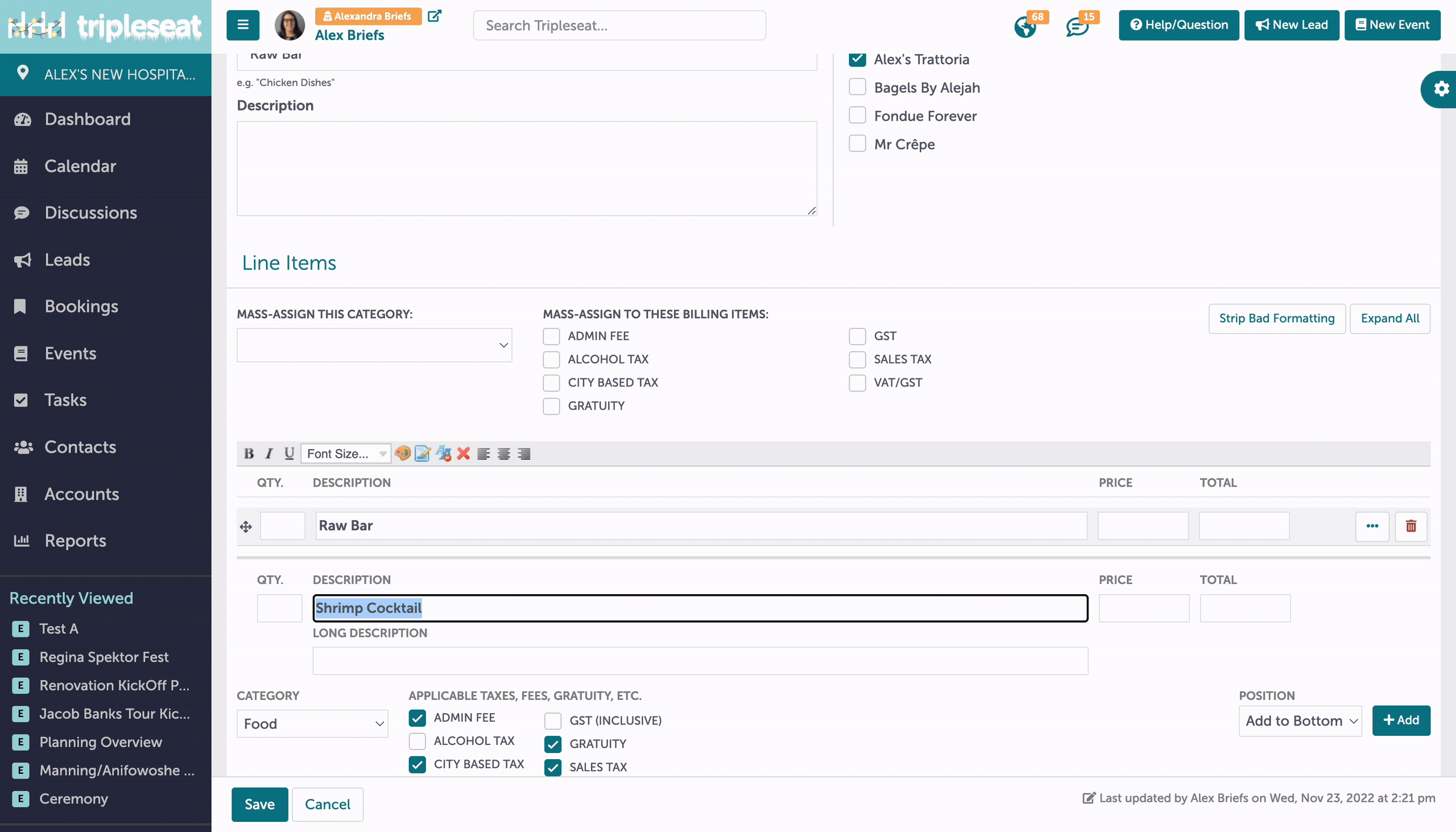Open the Font Size dropdown
The width and height of the screenshot is (1456, 832).
[x=346, y=454]
